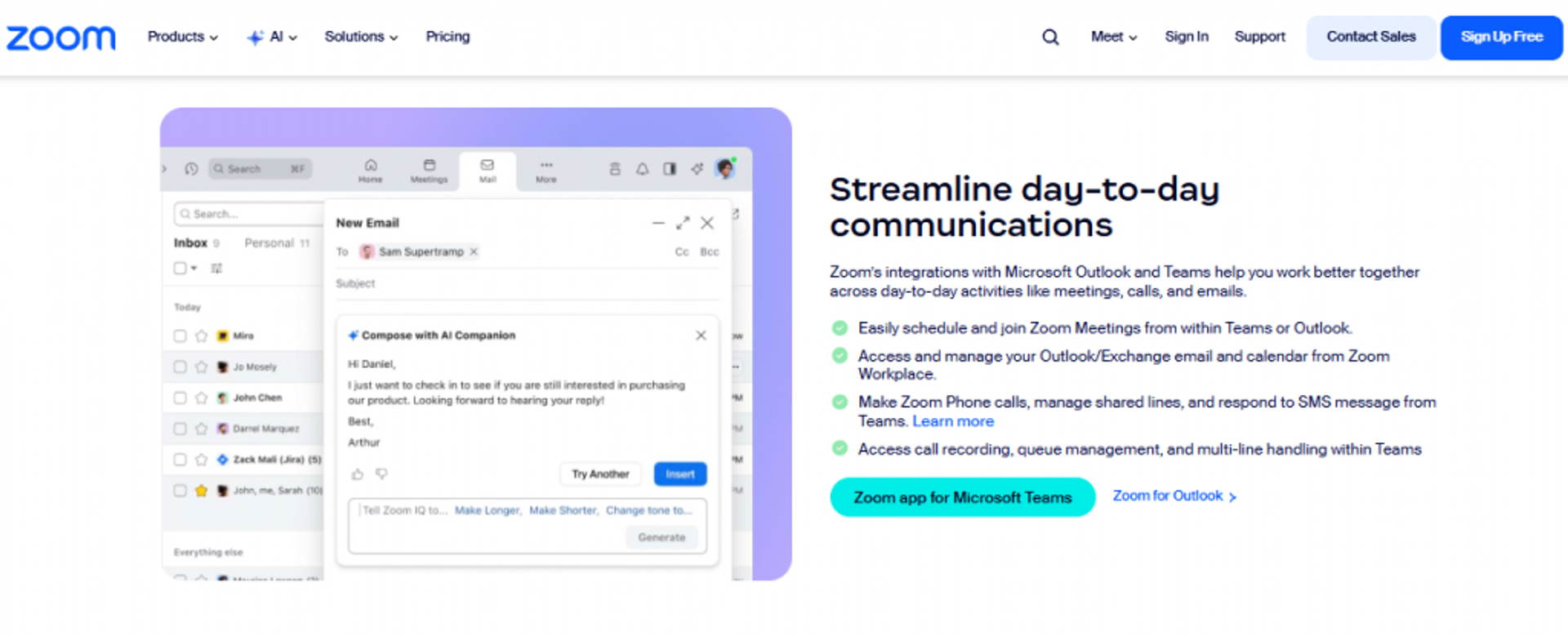Close the Compose with AI Companion panel

(x=701, y=335)
